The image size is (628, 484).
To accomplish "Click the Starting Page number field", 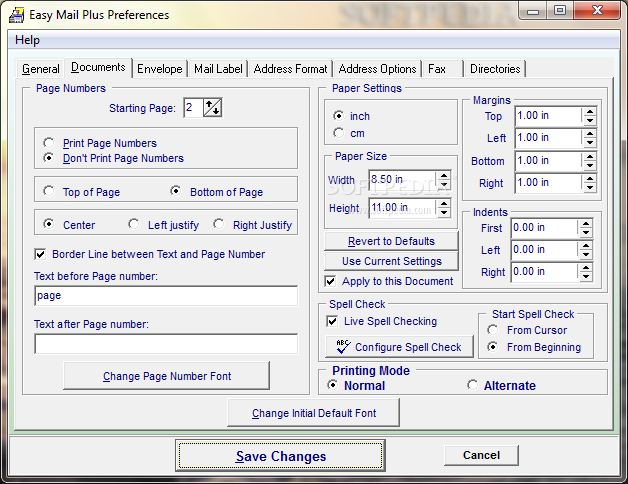I will (193, 108).
